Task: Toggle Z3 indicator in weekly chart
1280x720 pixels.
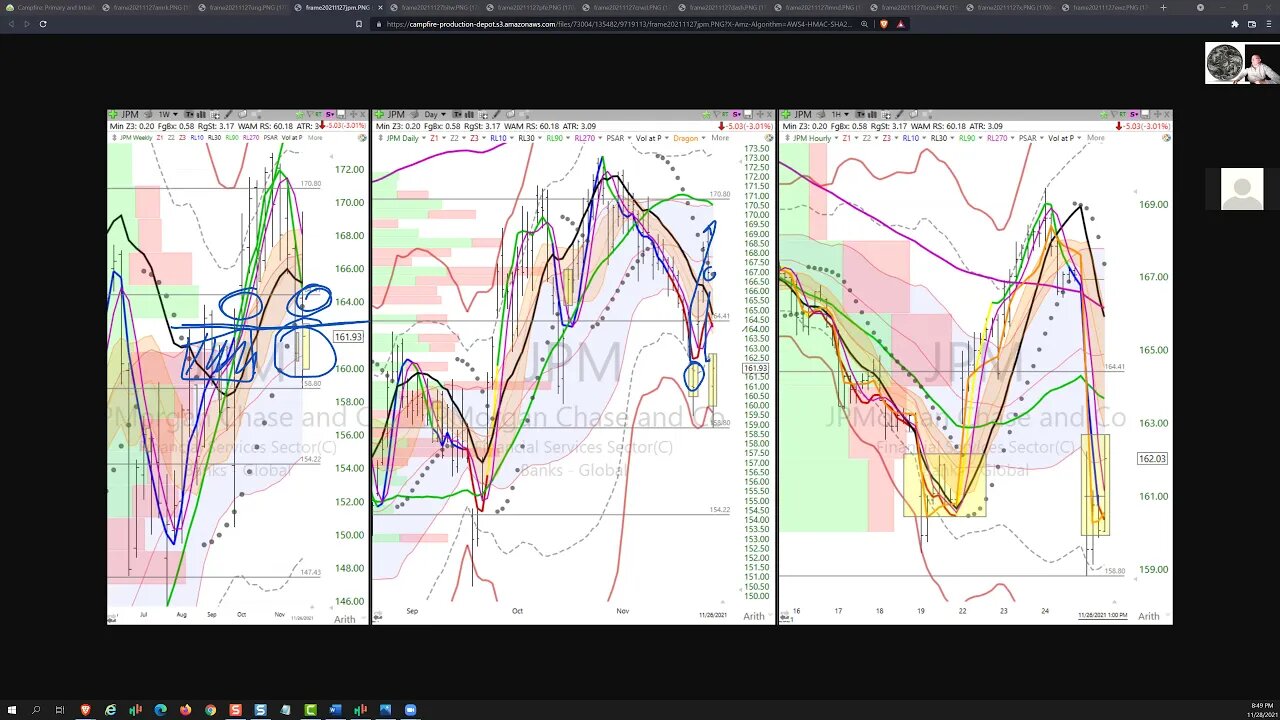Action: click(x=183, y=138)
